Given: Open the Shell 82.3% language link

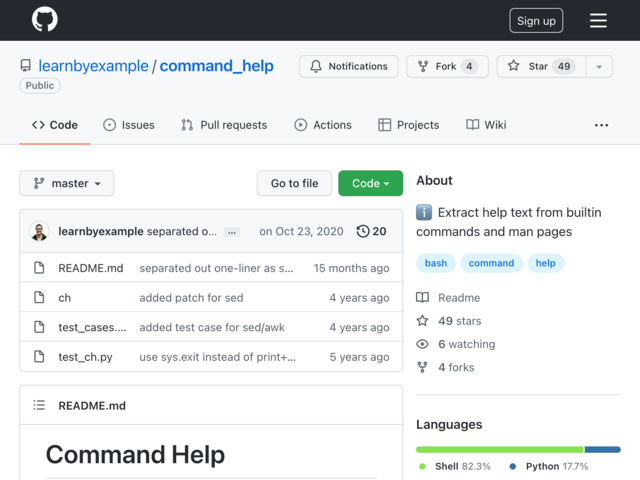Looking at the screenshot, I should (455, 466).
